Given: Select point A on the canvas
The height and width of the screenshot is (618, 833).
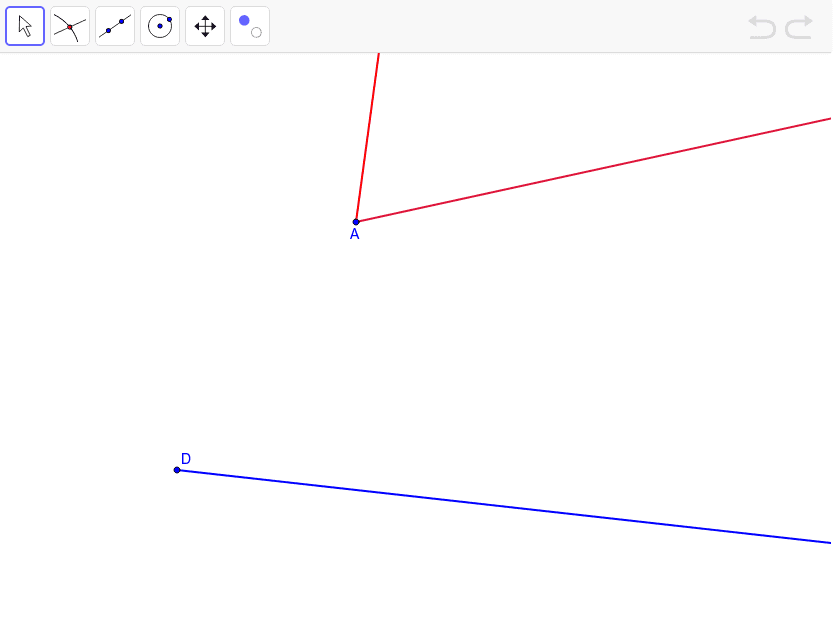Looking at the screenshot, I should (x=356, y=221).
